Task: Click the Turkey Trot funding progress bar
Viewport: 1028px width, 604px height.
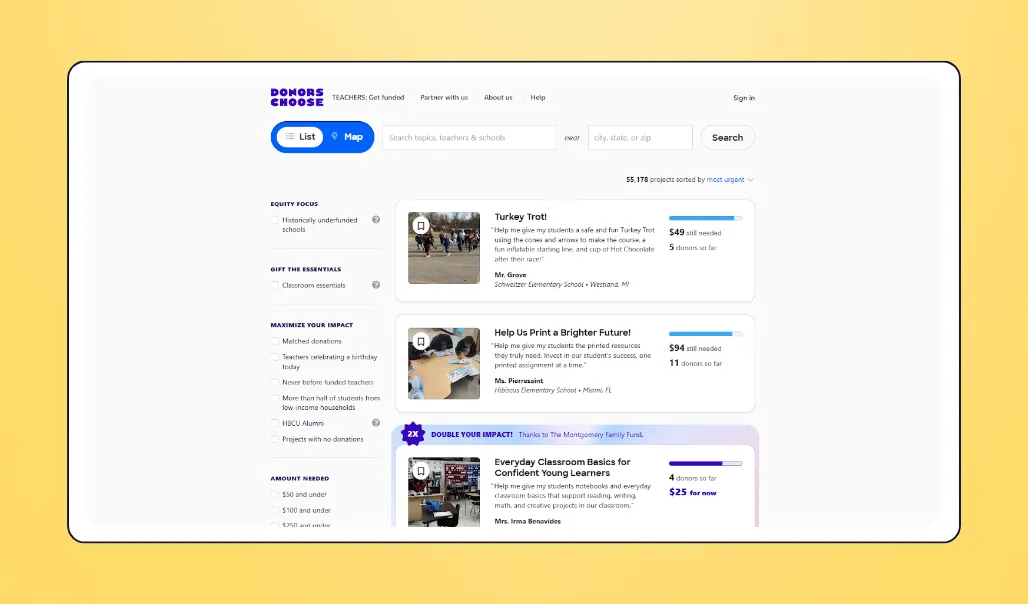Action: click(705, 216)
